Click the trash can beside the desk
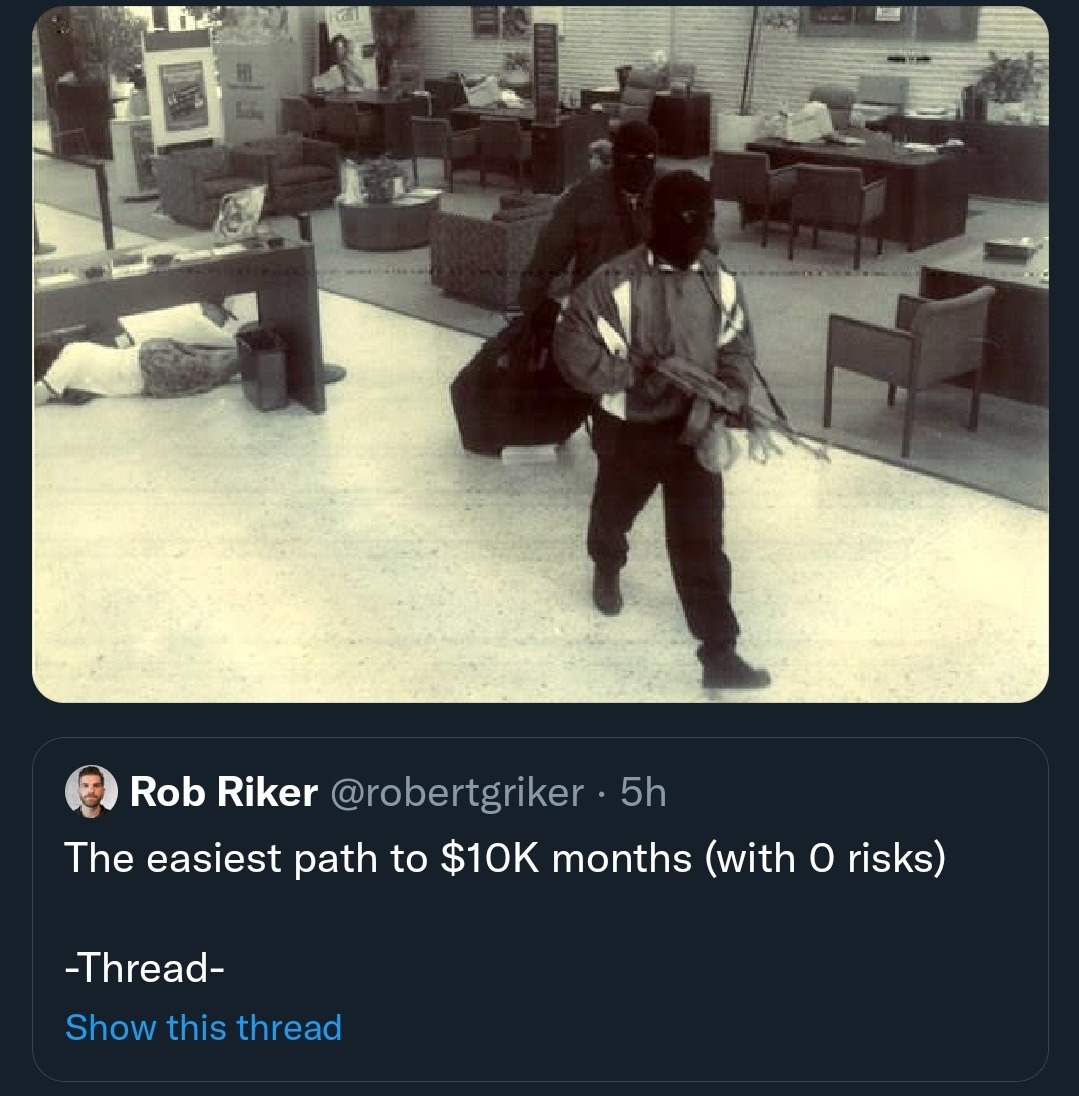The image size is (1079, 1096). 263,368
